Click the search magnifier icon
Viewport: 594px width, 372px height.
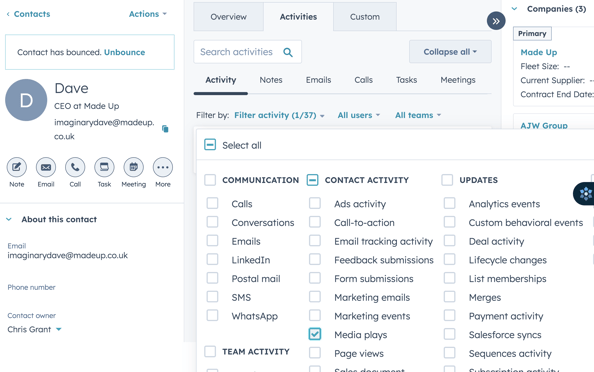[288, 52]
